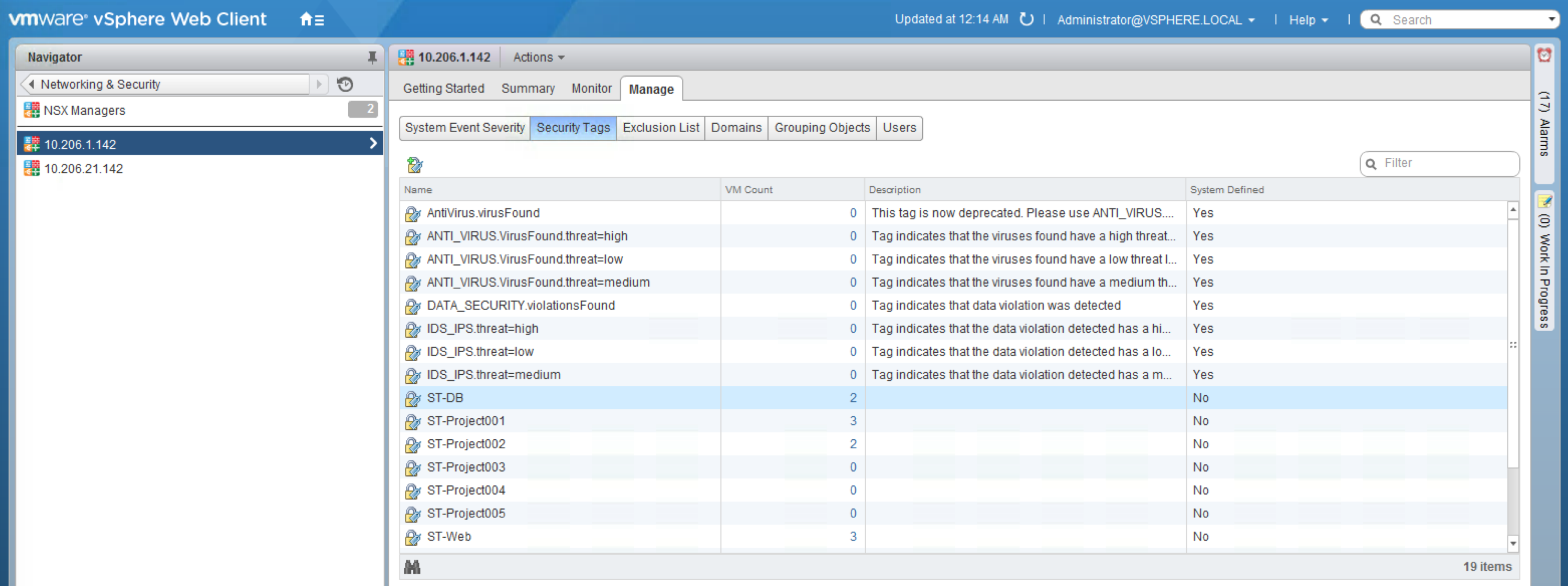Screen dimensions: 1568x586
Task: Switch to the Monitor tab
Action: tap(591, 89)
